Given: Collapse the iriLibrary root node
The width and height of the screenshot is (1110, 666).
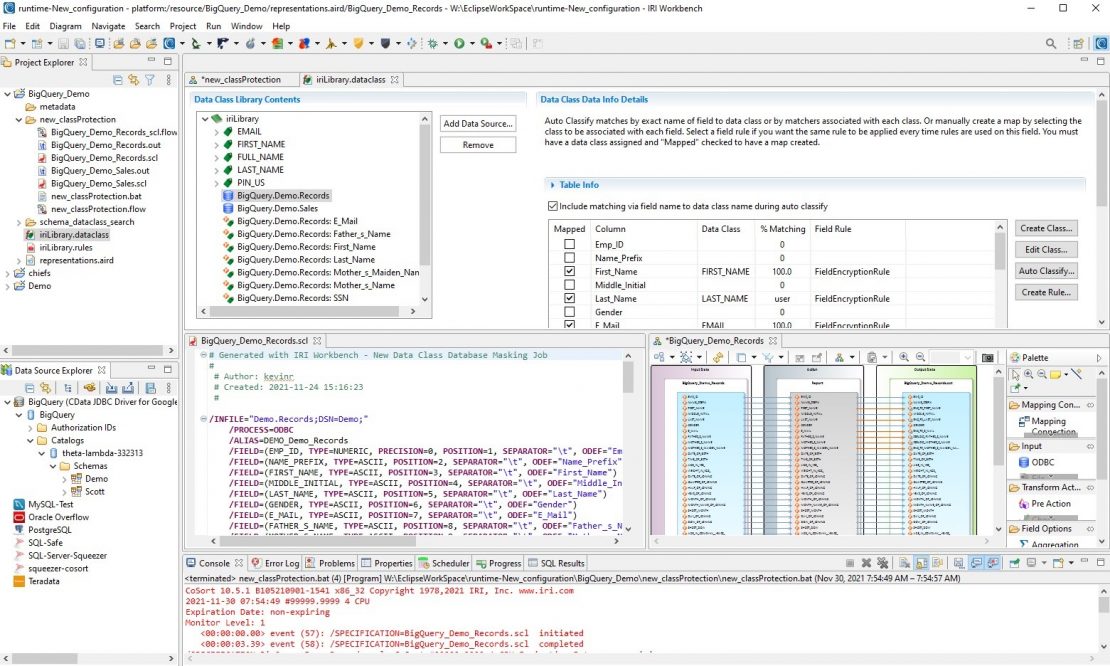Looking at the screenshot, I should (205, 119).
